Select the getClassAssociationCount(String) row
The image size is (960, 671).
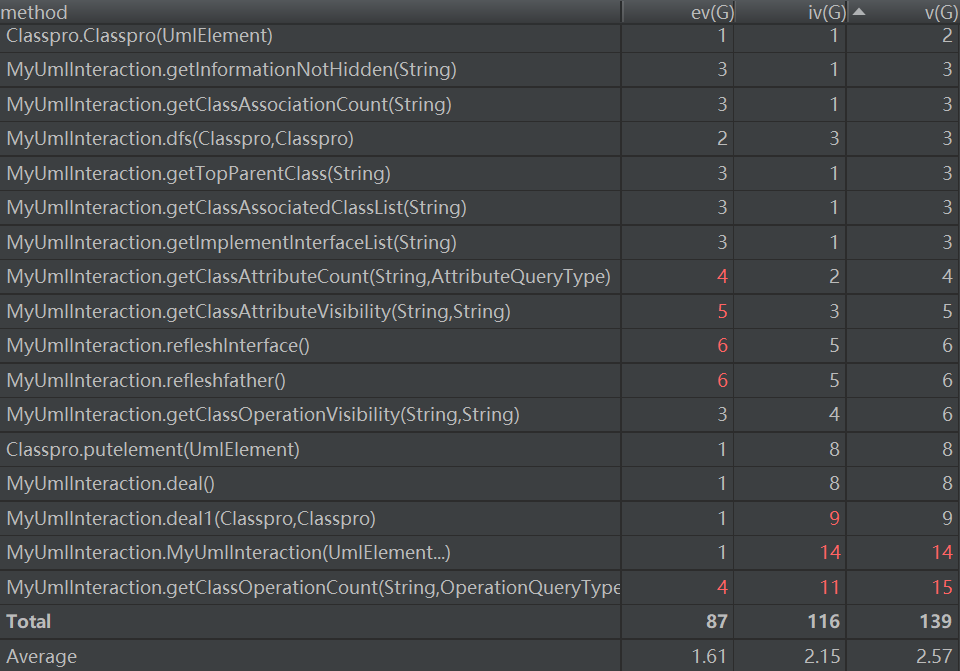(228, 105)
